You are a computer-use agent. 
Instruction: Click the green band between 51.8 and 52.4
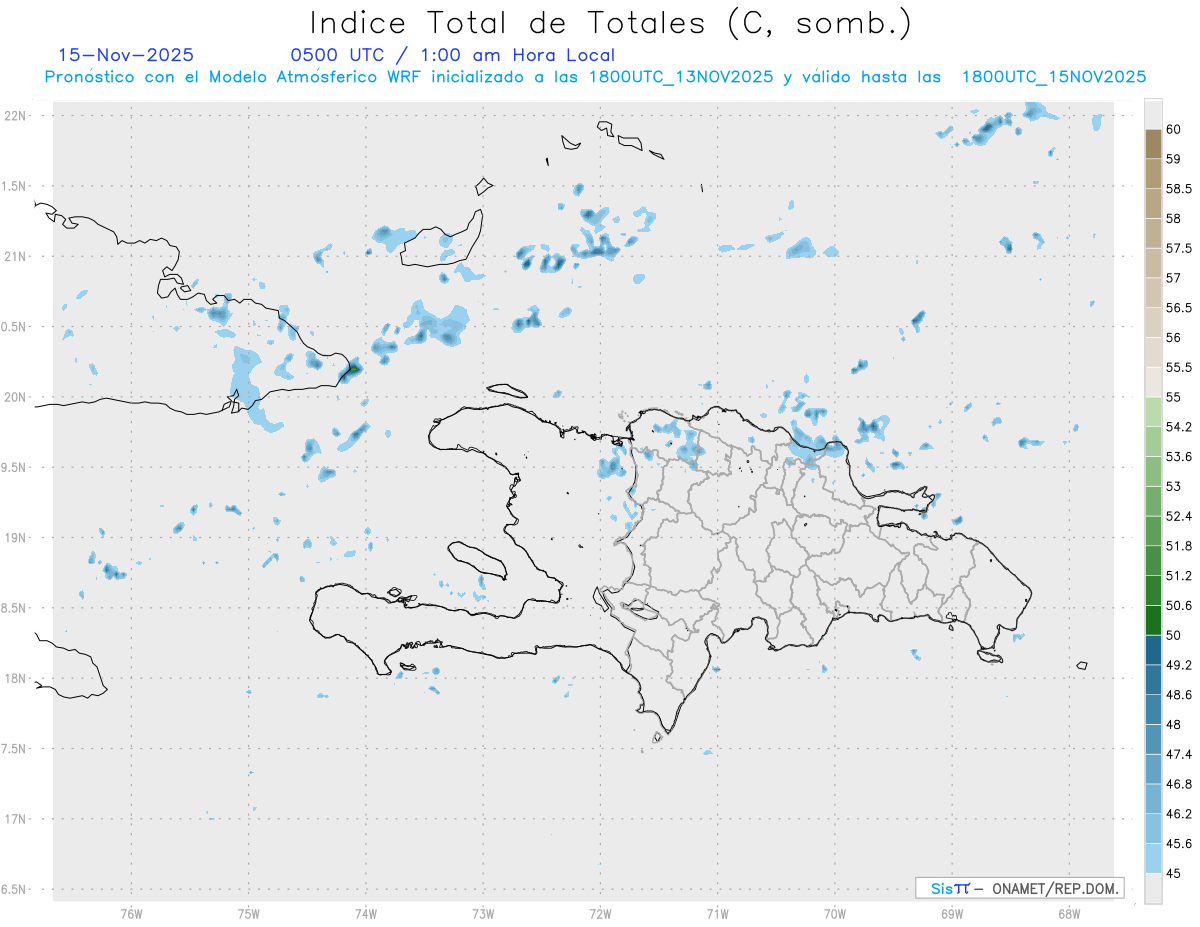click(x=1153, y=531)
